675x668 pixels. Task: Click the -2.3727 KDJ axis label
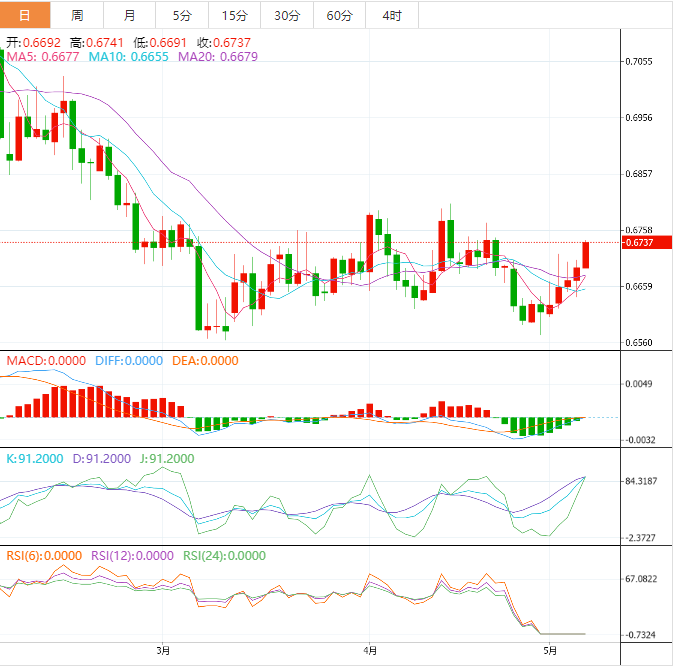pyautogui.click(x=641, y=538)
